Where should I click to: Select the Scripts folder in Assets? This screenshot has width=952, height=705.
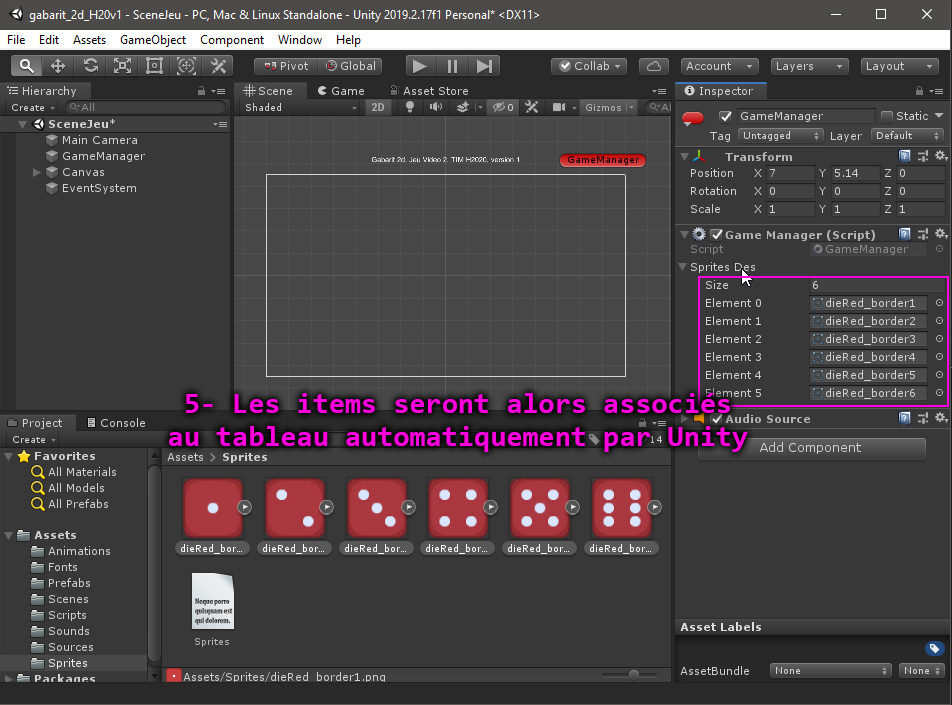[67, 615]
